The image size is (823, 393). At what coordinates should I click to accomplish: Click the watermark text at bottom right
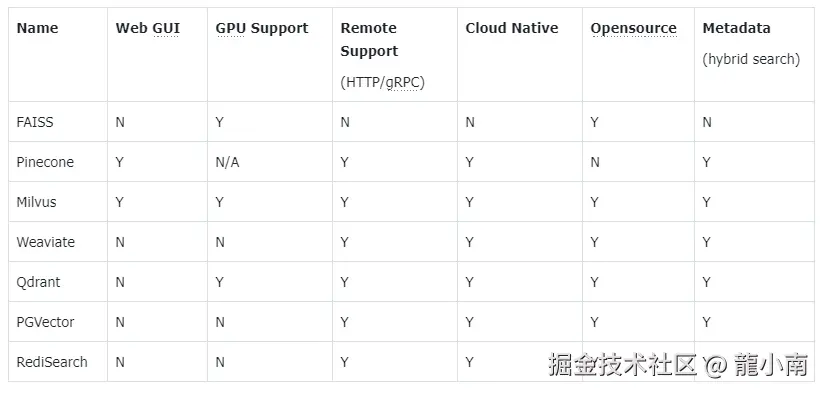(678, 365)
